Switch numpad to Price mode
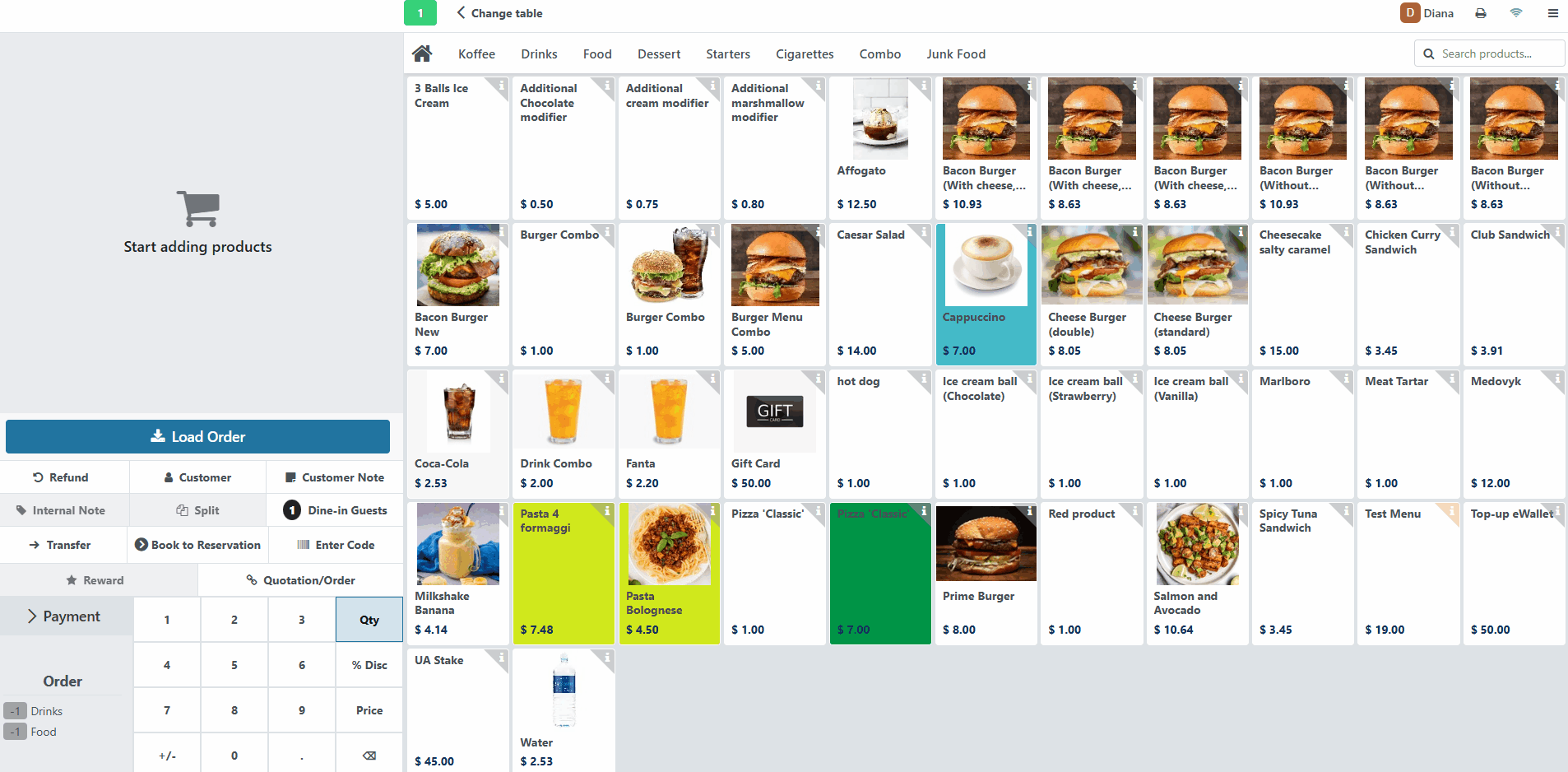Image resolution: width=1568 pixels, height=772 pixels. (x=369, y=710)
